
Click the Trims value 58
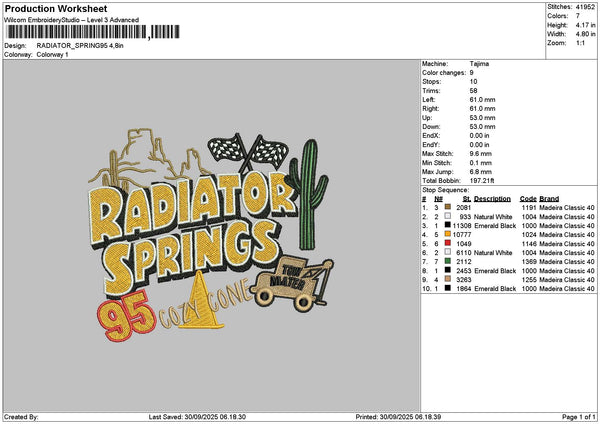coord(474,91)
